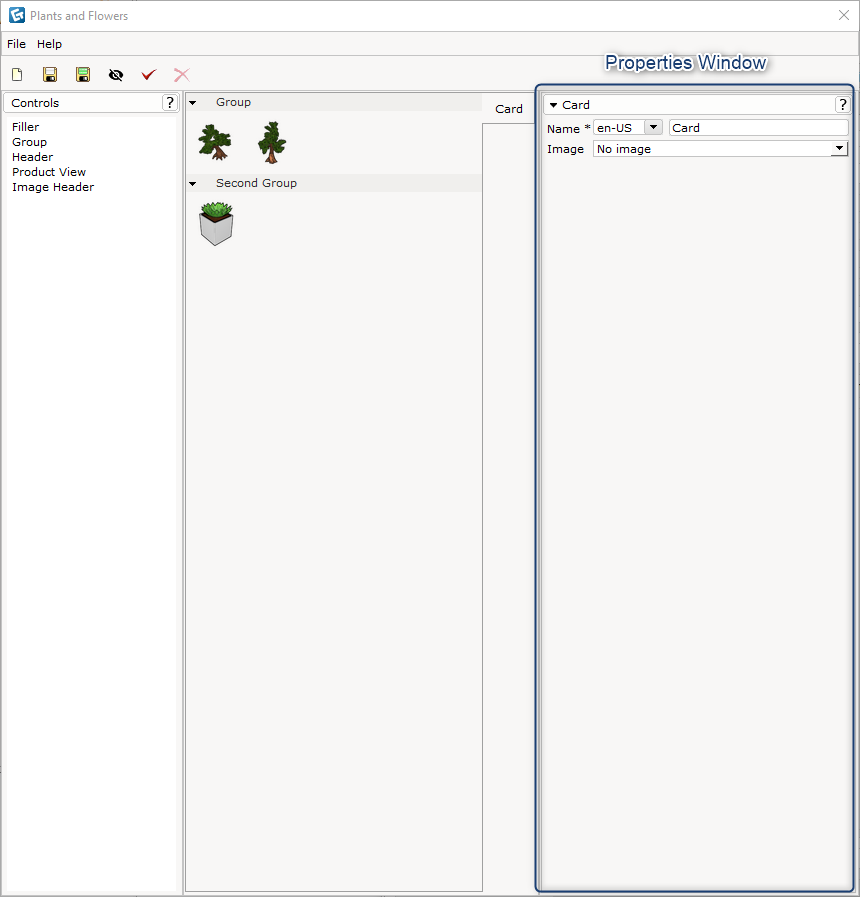Image resolution: width=860 pixels, height=897 pixels.
Task: Collapse the Card properties section
Action: click(x=553, y=105)
